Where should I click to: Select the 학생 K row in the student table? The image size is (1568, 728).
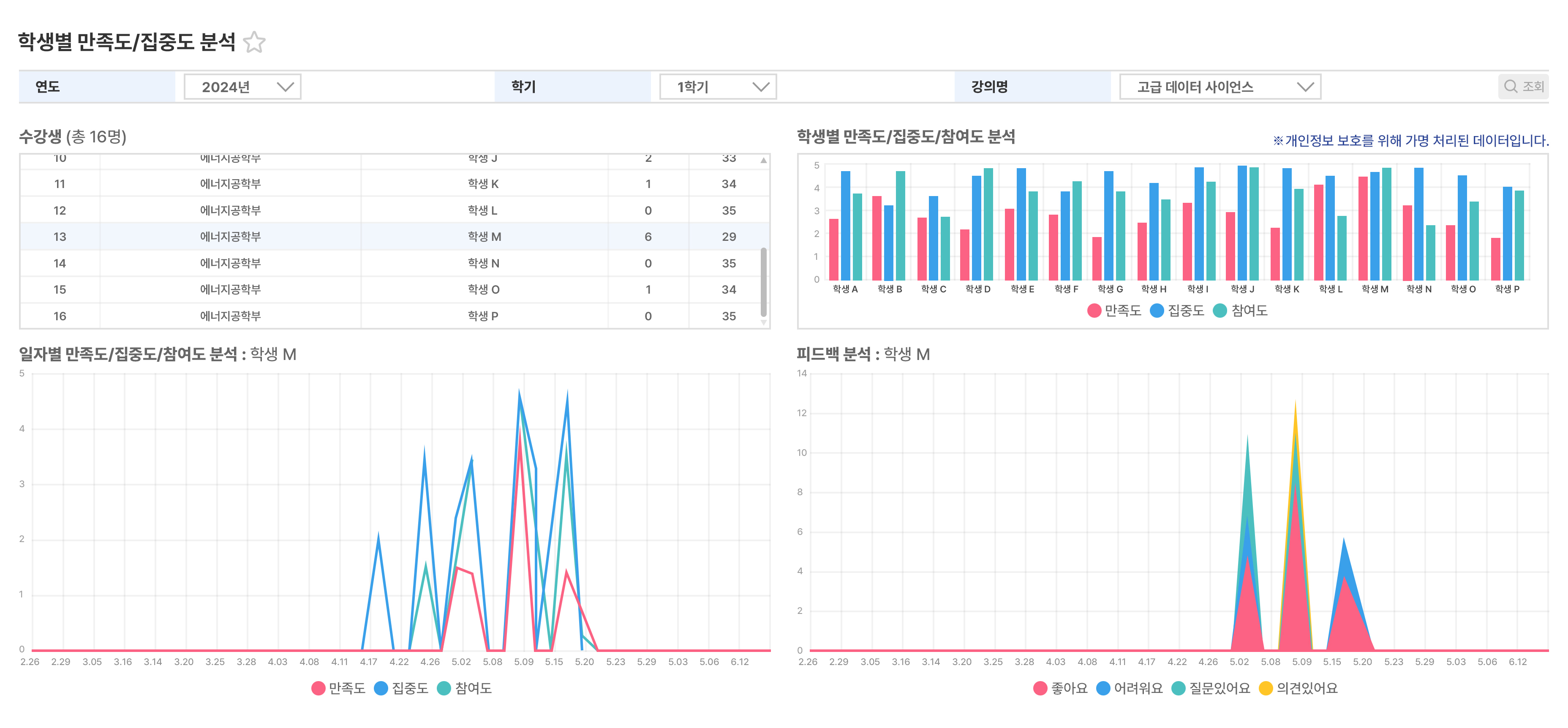click(x=487, y=183)
